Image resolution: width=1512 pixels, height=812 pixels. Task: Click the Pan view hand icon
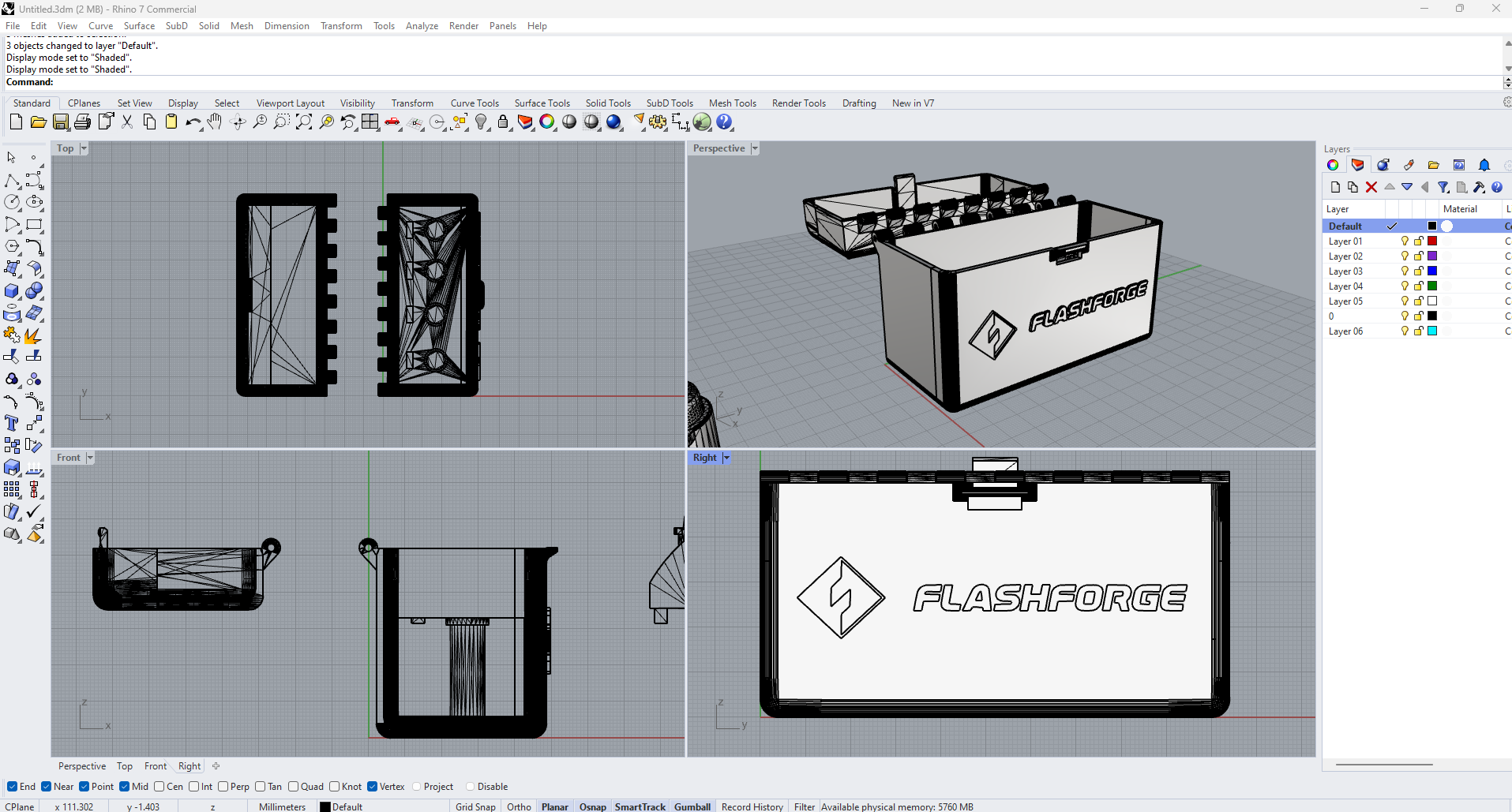click(x=215, y=122)
